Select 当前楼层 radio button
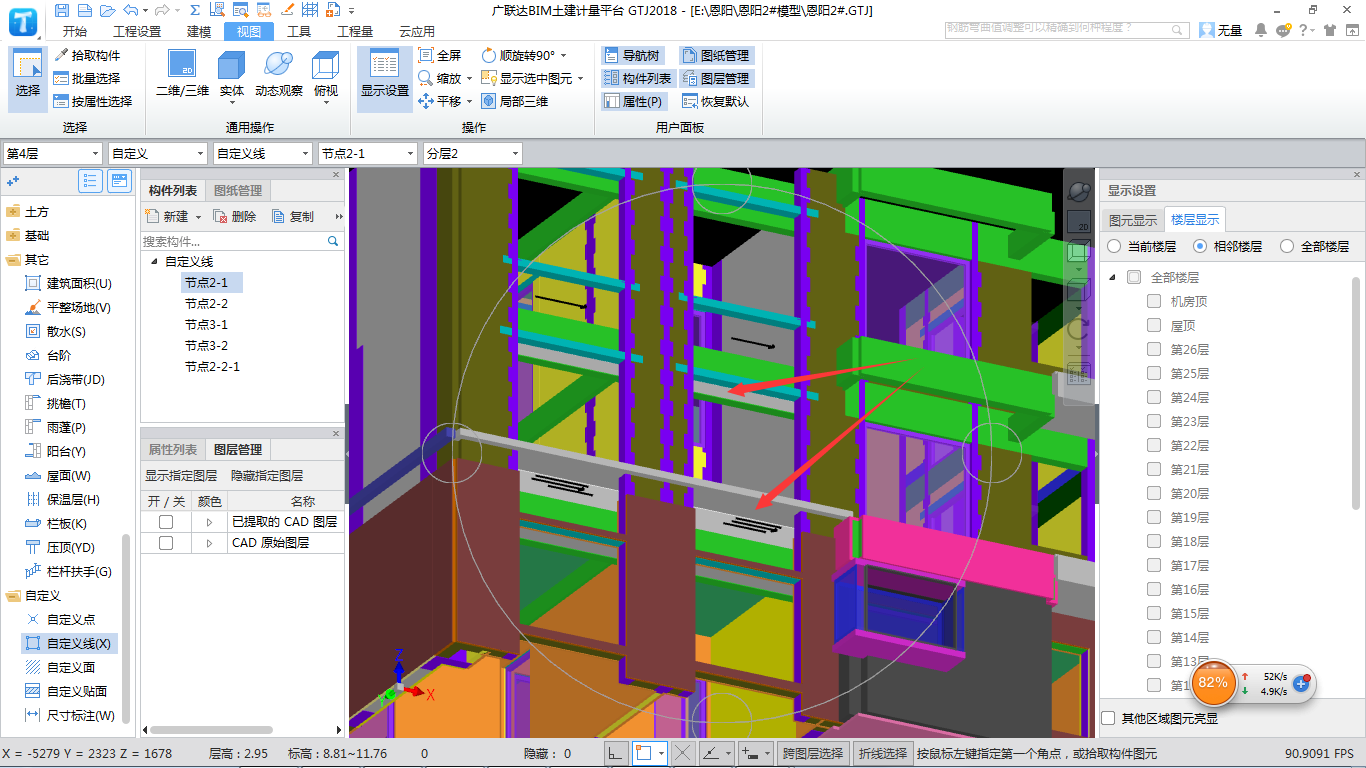Viewport: 1366px width, 768px height. pos(1114,246)
